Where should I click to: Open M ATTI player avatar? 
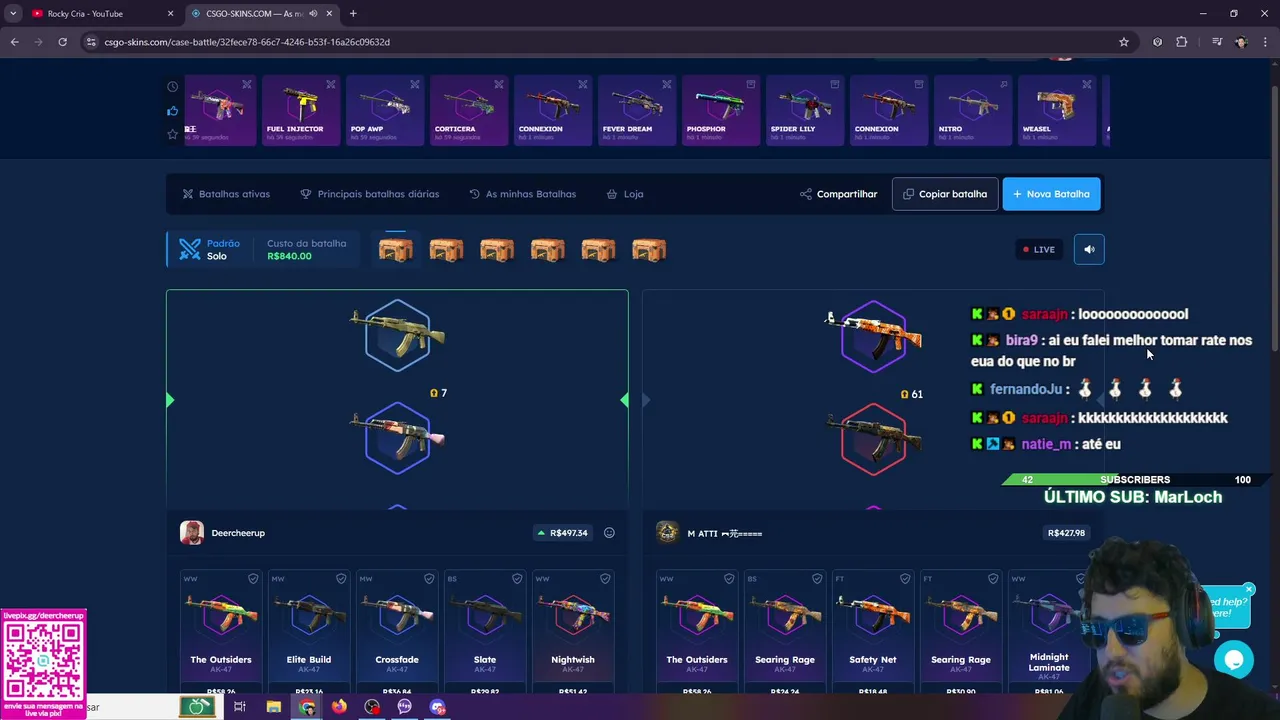668,533
